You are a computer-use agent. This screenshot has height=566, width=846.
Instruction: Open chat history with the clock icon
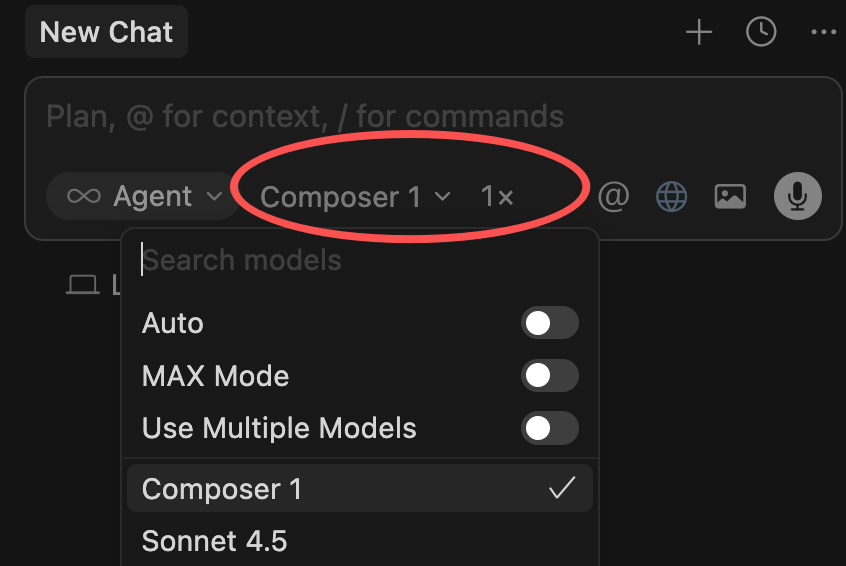761,33
